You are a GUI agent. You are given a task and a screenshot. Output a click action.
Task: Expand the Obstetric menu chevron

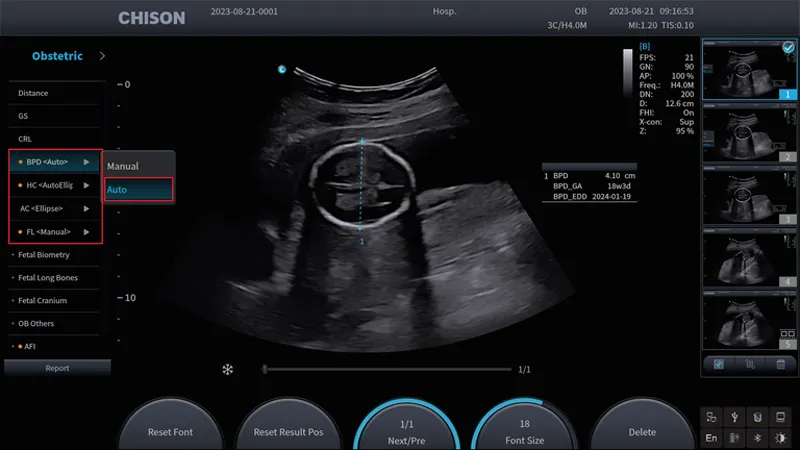(102, 56)
